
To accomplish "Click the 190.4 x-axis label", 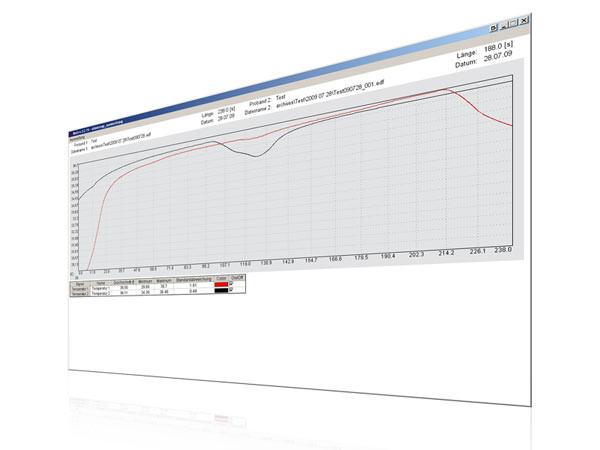I will [x=388, y=256].
